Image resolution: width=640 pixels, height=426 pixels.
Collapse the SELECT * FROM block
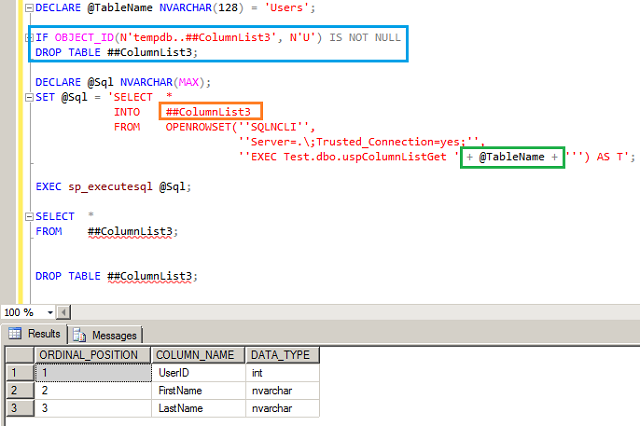pyautogui.click(x=27, y=216)
